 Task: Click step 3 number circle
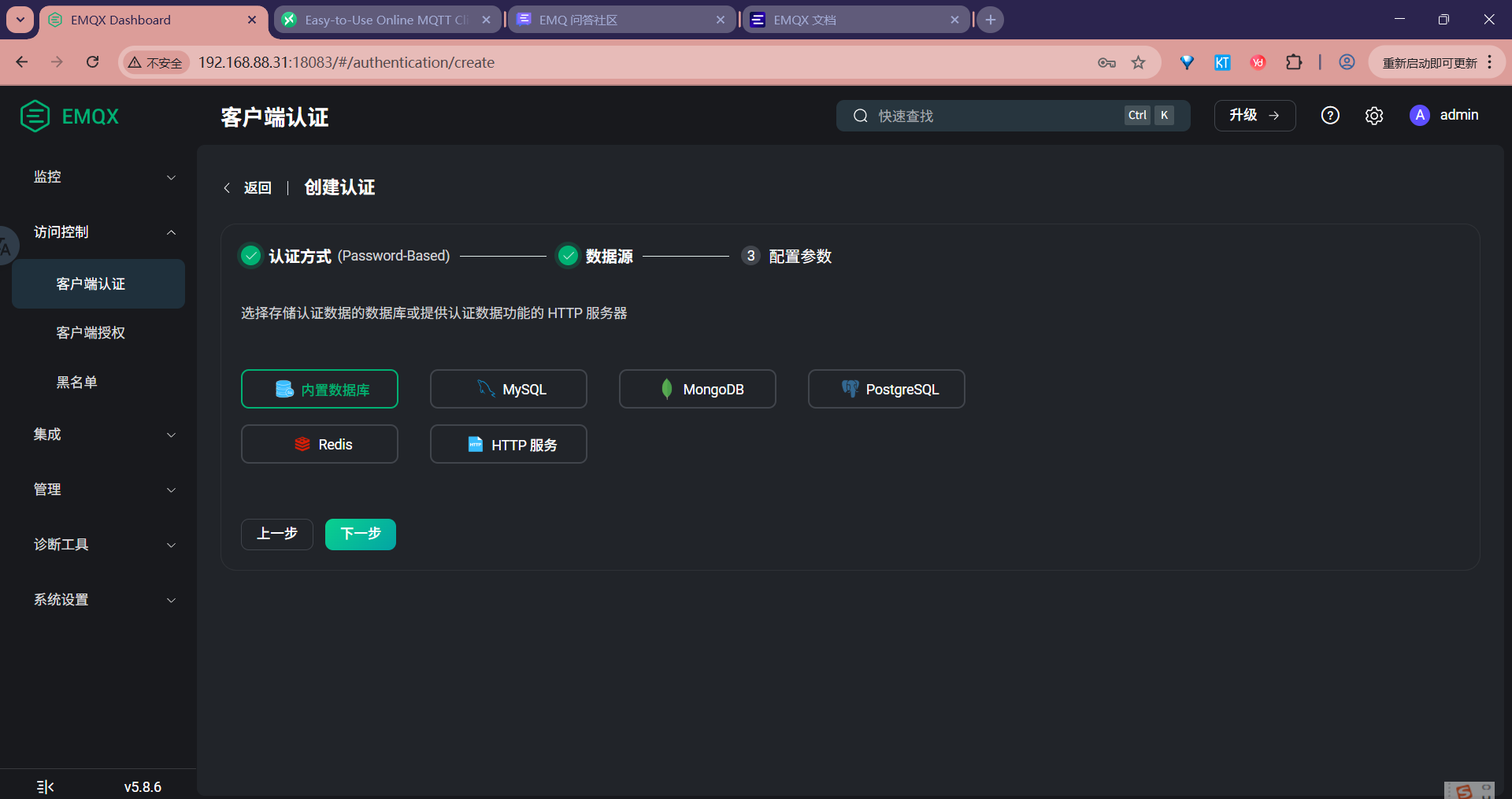tap(750, 256)
